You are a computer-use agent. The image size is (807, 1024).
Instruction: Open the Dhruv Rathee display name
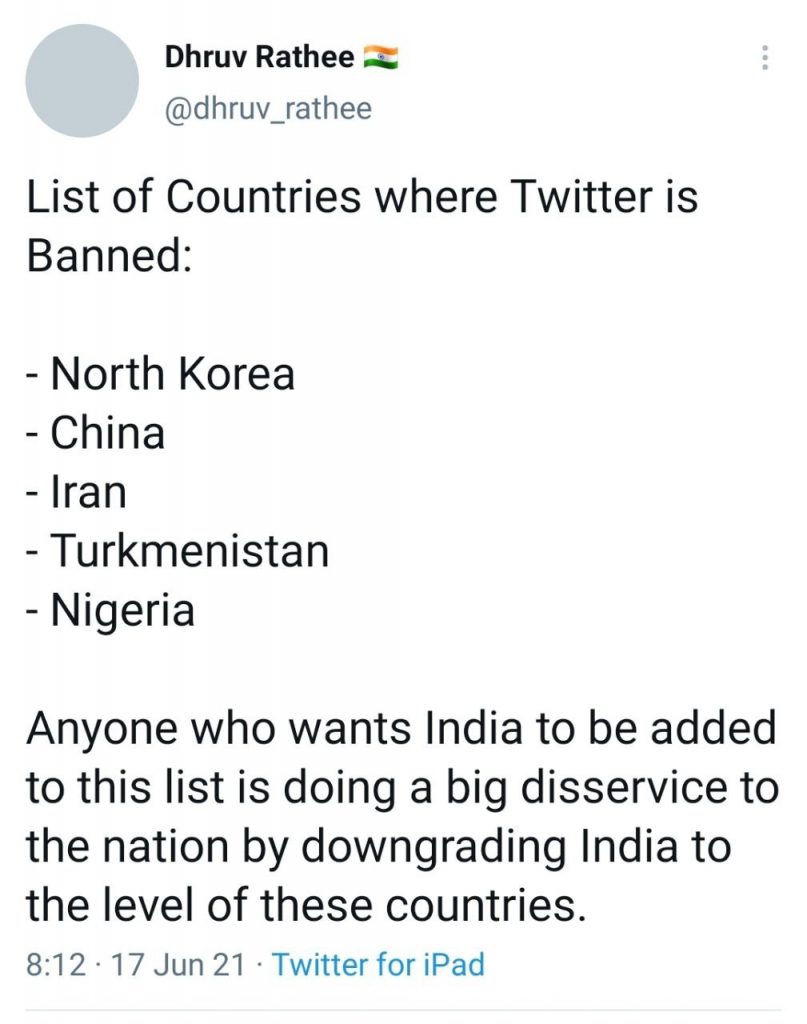pos(259,58)
